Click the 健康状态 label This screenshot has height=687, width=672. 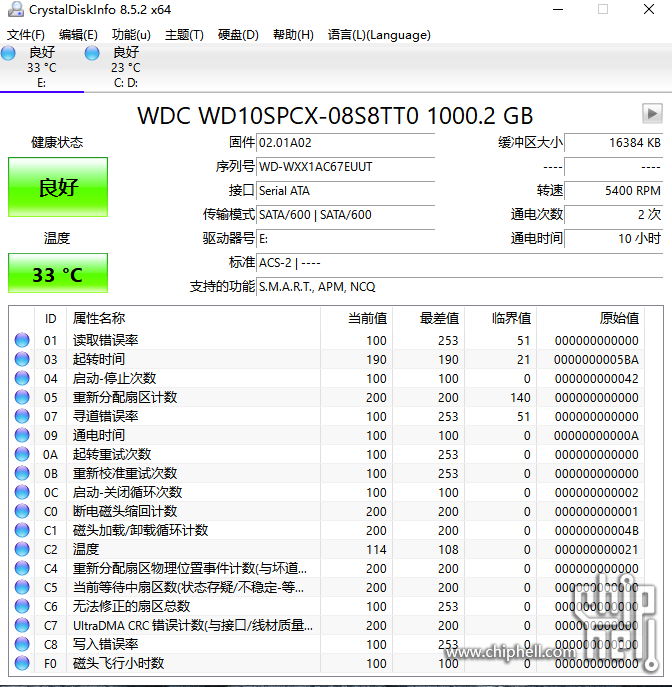[x=57, y=142]
